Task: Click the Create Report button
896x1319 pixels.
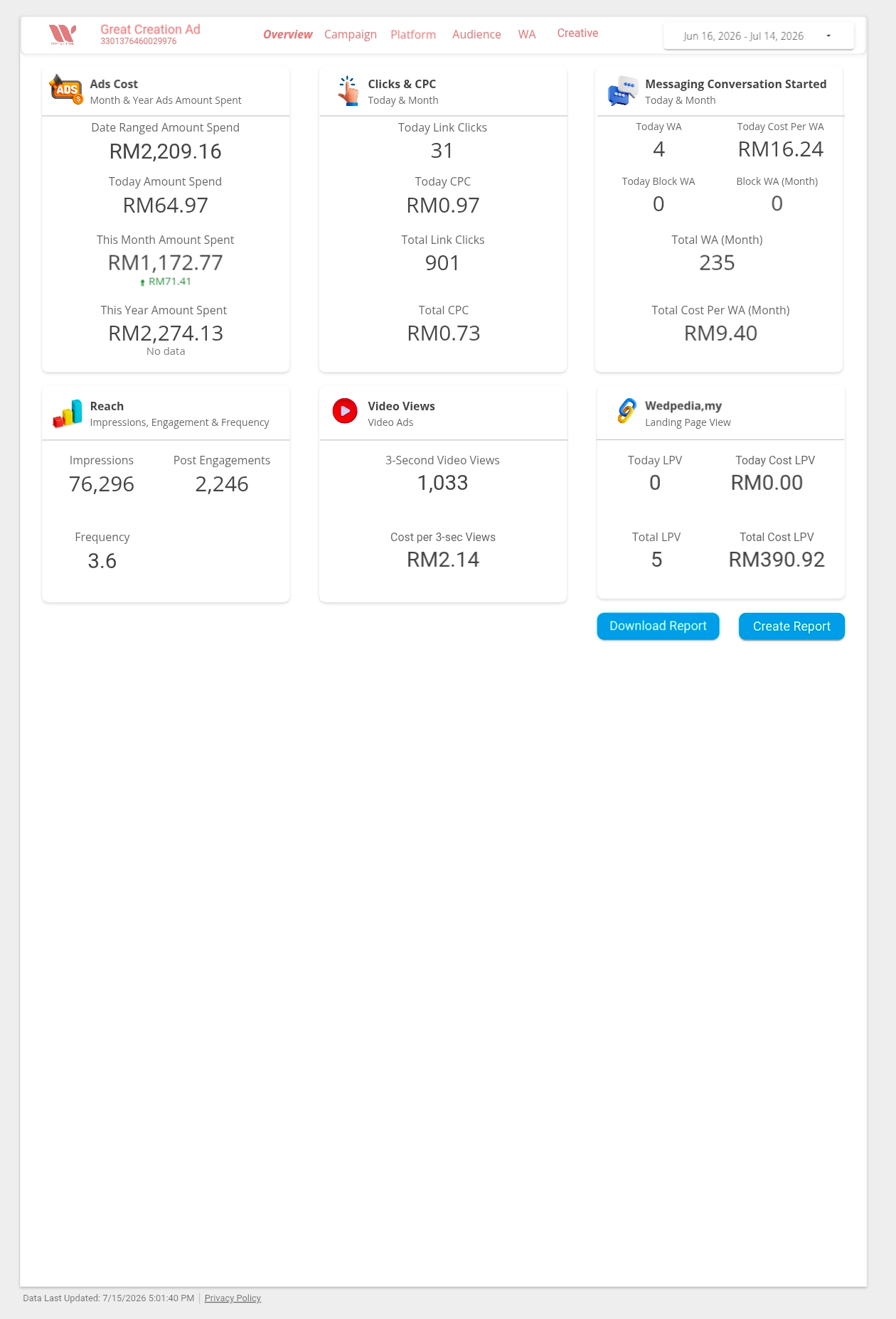Action: click(791, 626)
